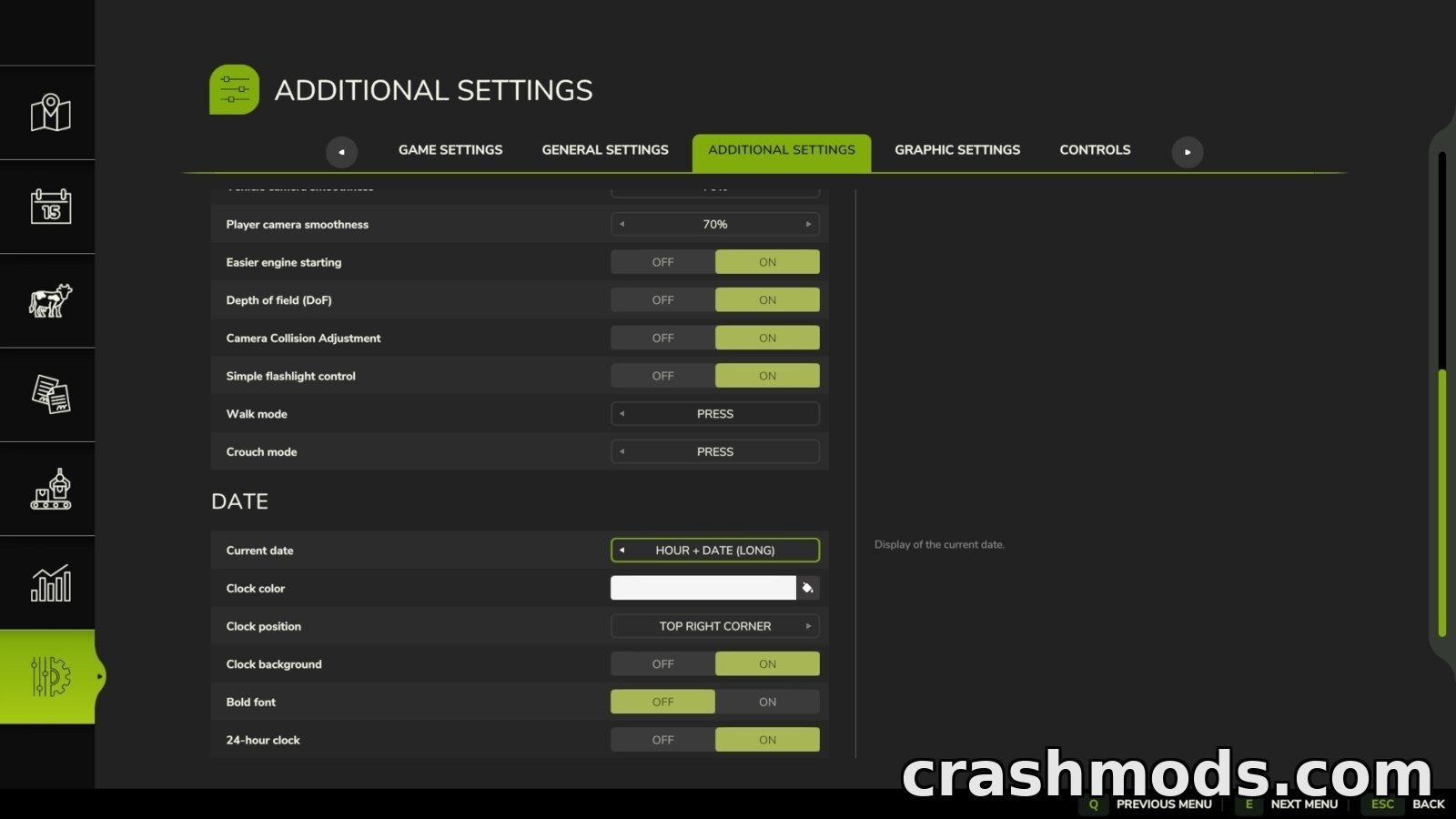The image size is (1456, 819).
Task: Select the Current date setting row label
Action: point(260,551)
